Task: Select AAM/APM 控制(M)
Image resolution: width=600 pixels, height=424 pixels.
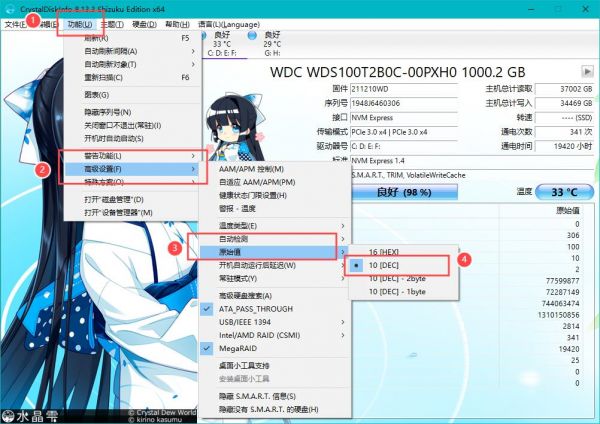Action: click(x=275, y=169)
